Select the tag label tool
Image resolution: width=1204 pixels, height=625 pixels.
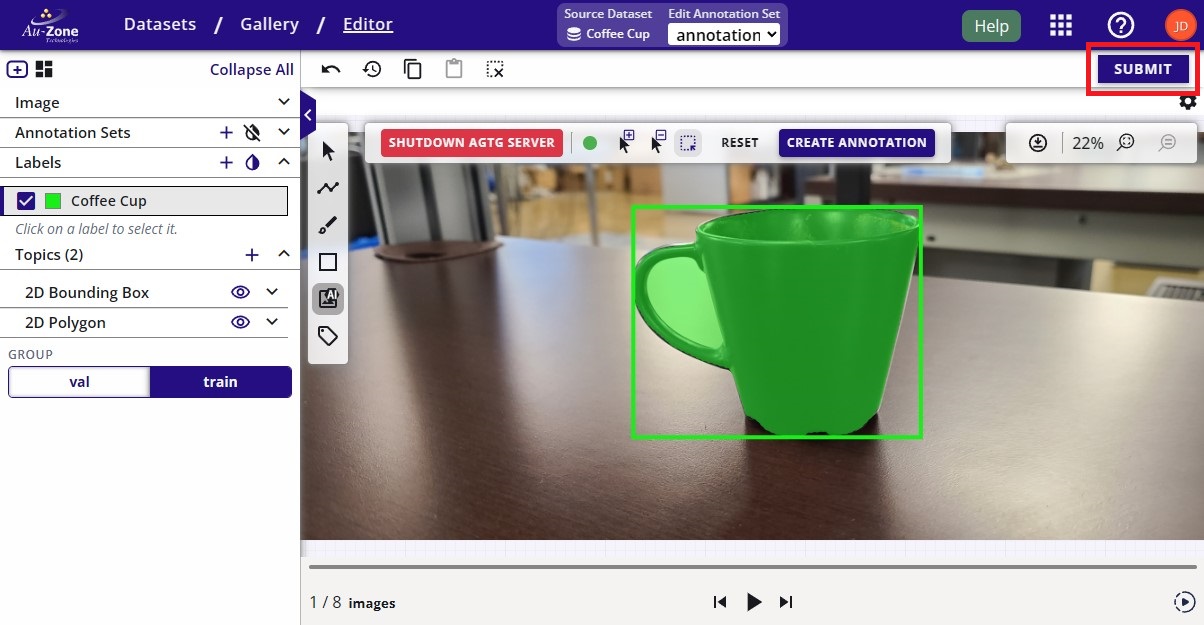328,335
